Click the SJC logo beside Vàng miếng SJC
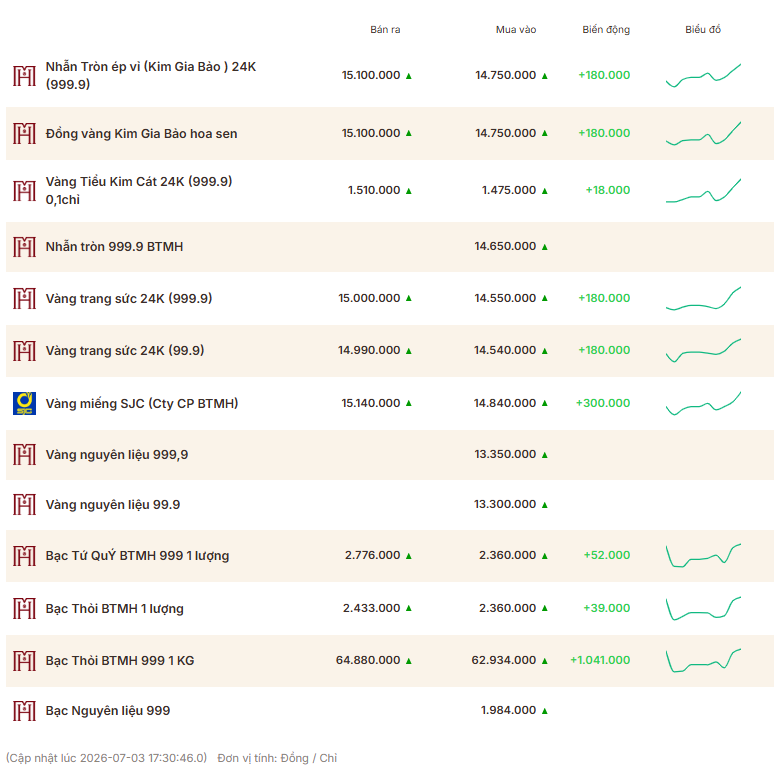The image size is (778, 775). [x=24, y=403]
